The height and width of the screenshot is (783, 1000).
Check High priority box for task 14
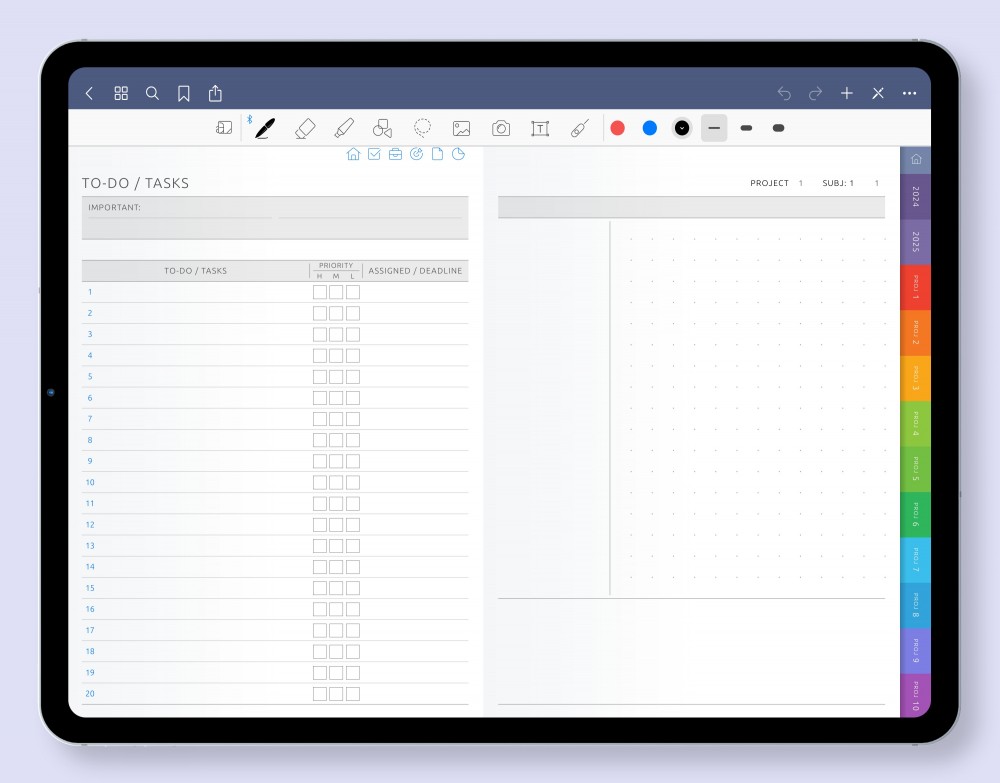click(320, 567)
